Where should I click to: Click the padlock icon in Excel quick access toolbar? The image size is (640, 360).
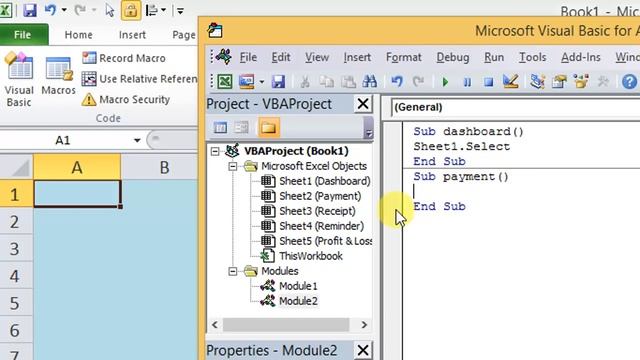(x=131, y=10)
